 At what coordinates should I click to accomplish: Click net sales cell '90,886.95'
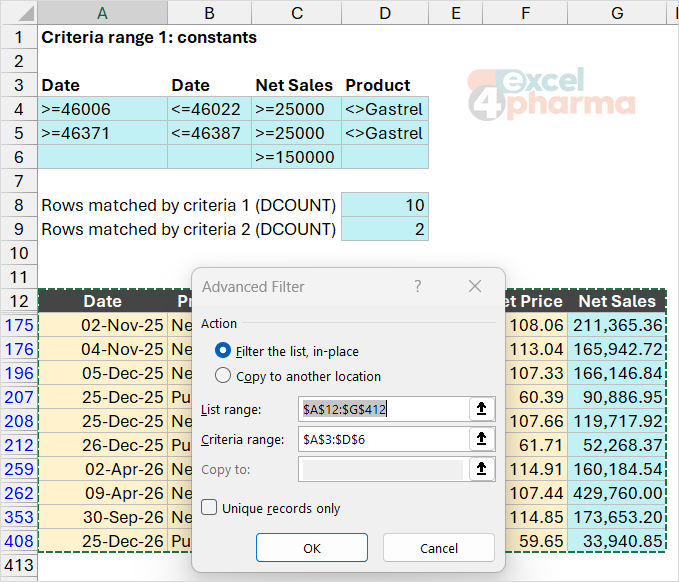617,397
